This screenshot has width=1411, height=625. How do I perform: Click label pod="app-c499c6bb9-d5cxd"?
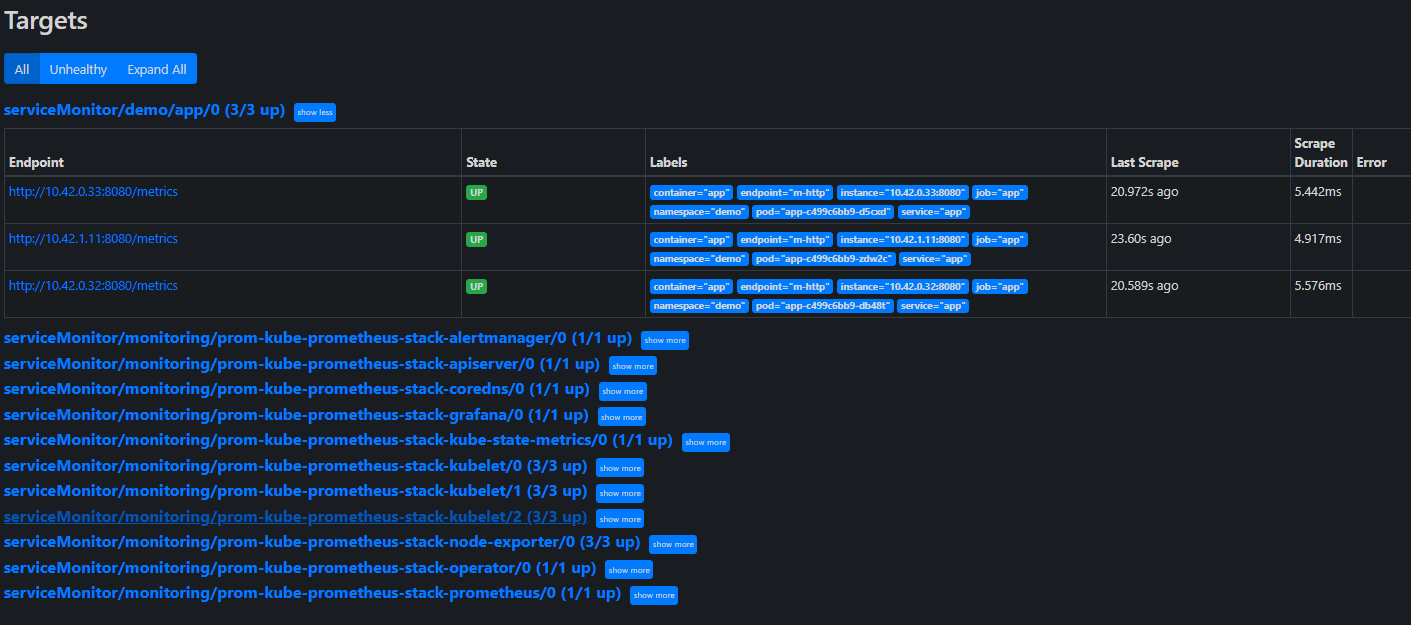click(823, 211)
